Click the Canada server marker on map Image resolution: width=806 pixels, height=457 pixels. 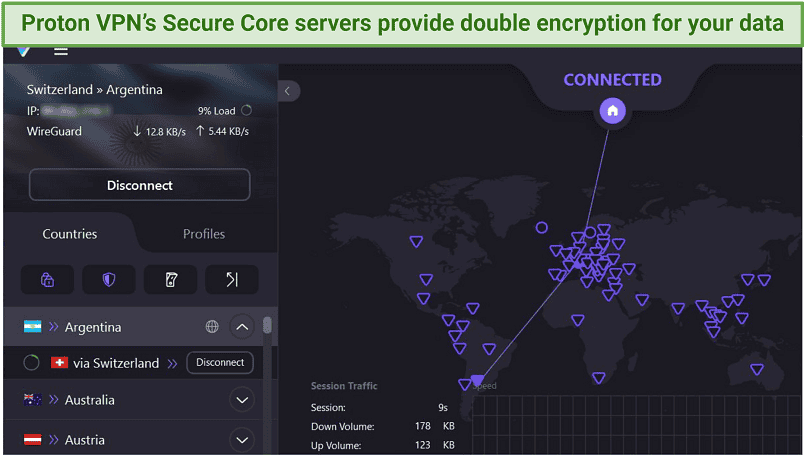coord(416,241)
